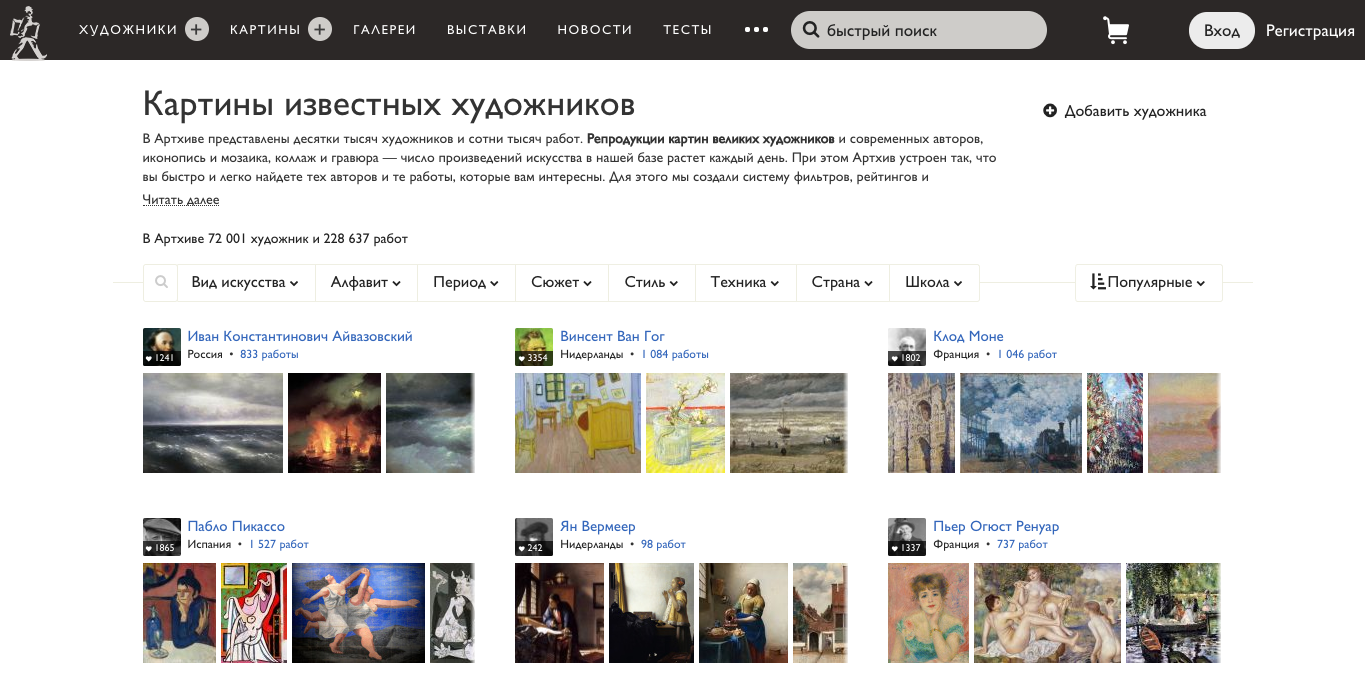The width and height of the screenshot is (1365, 699).
Task: Open Aivazovsky's first grey stormy sea painting
Action: (x=213, y=423)
